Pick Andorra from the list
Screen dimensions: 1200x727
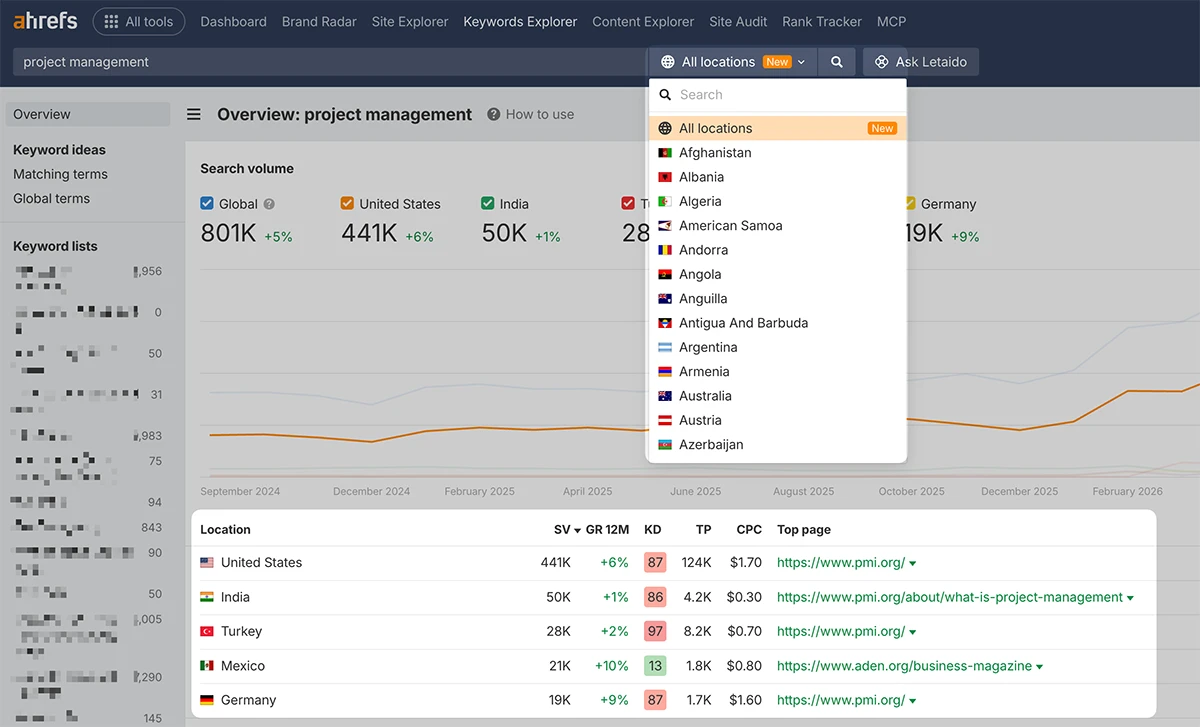point(777,250)
